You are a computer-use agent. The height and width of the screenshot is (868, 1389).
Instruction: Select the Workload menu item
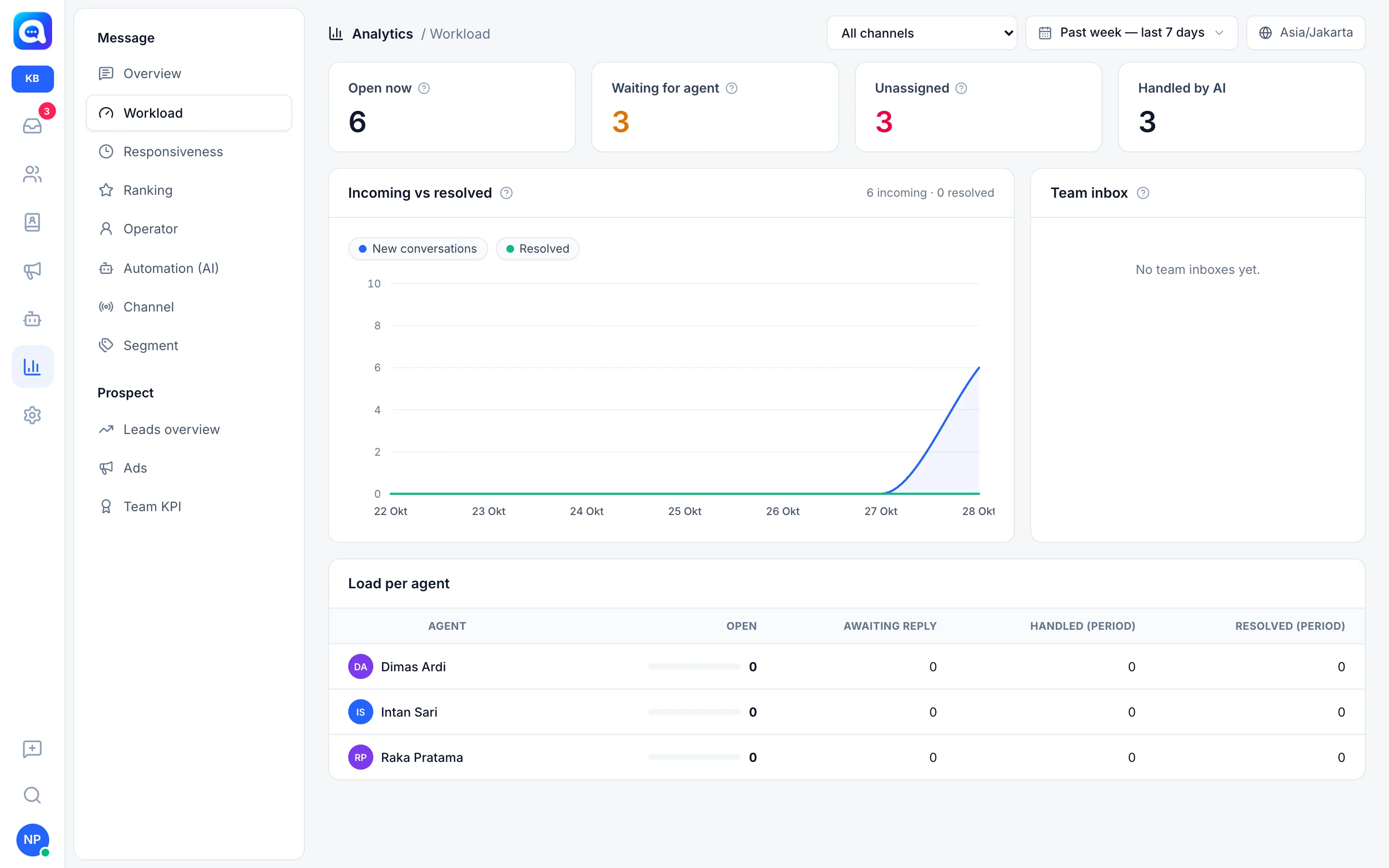(189, 113)
